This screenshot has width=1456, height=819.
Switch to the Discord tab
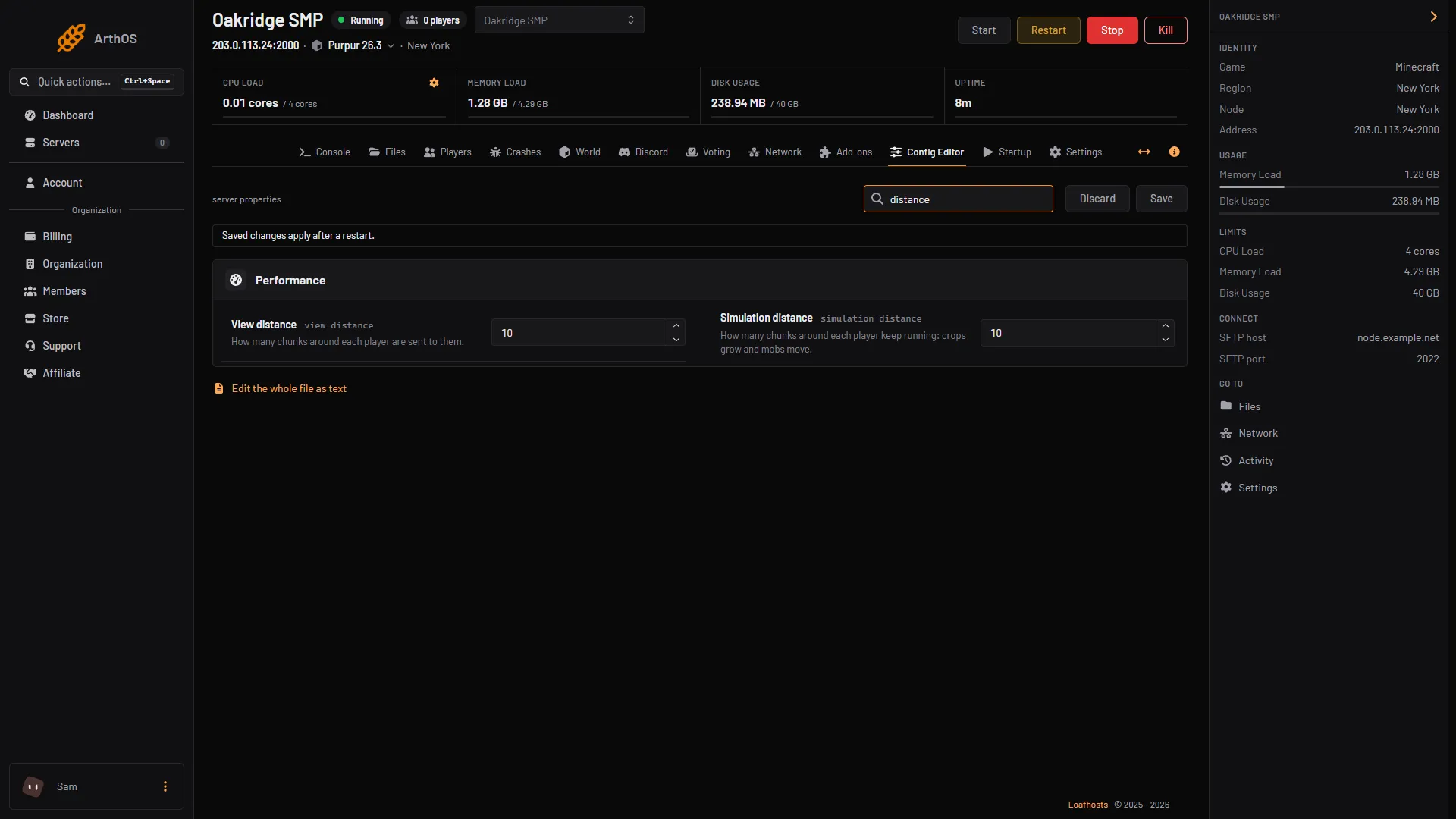coord(643,152)
